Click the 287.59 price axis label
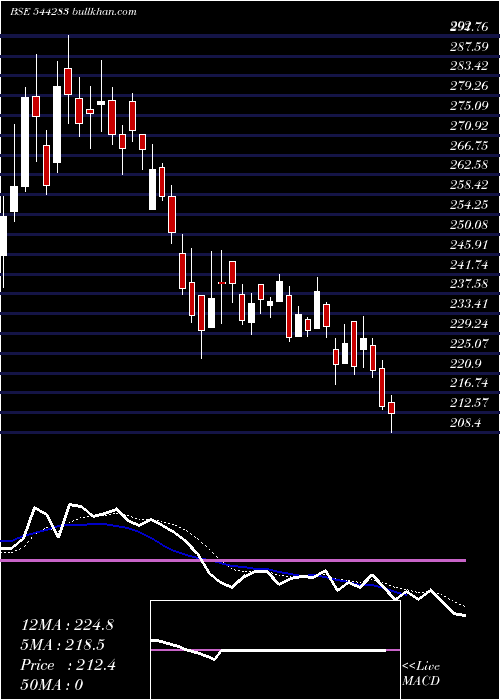500x700 pixels. click(x=469, y=46)
